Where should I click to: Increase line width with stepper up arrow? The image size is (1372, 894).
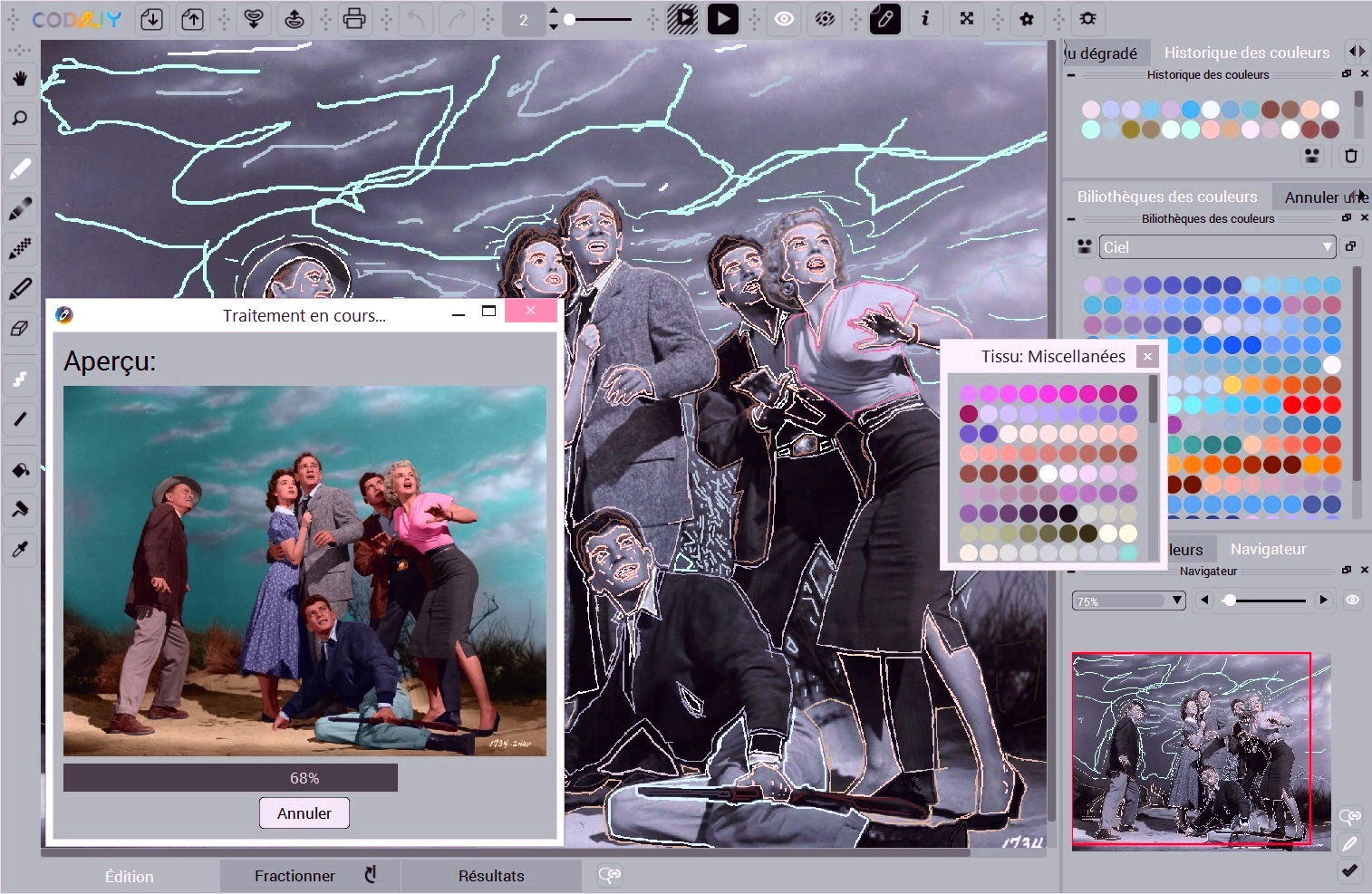554,12
